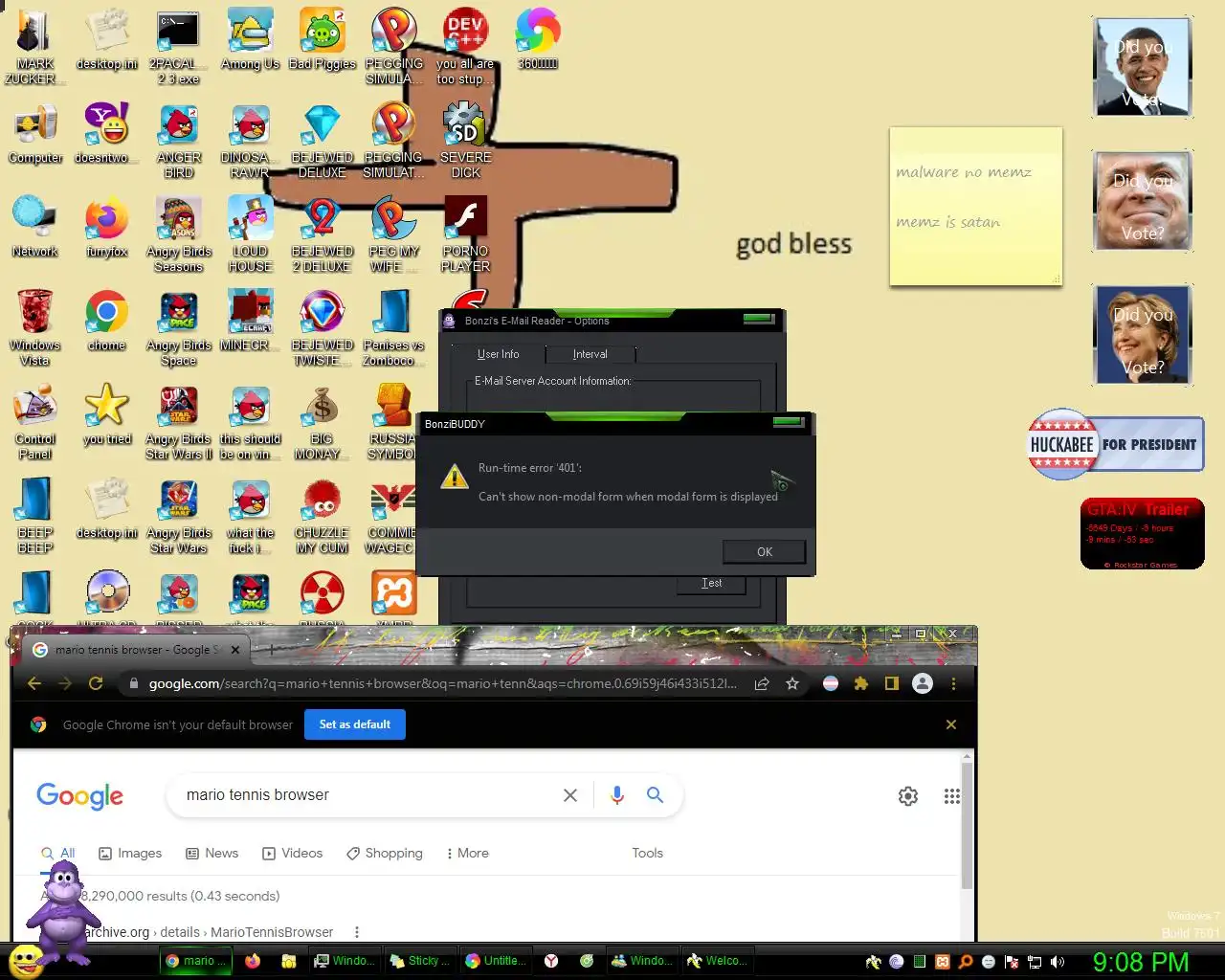Click the Chrome address bar URL
This screenshot has height=980, width=1225.
(442, 683)
